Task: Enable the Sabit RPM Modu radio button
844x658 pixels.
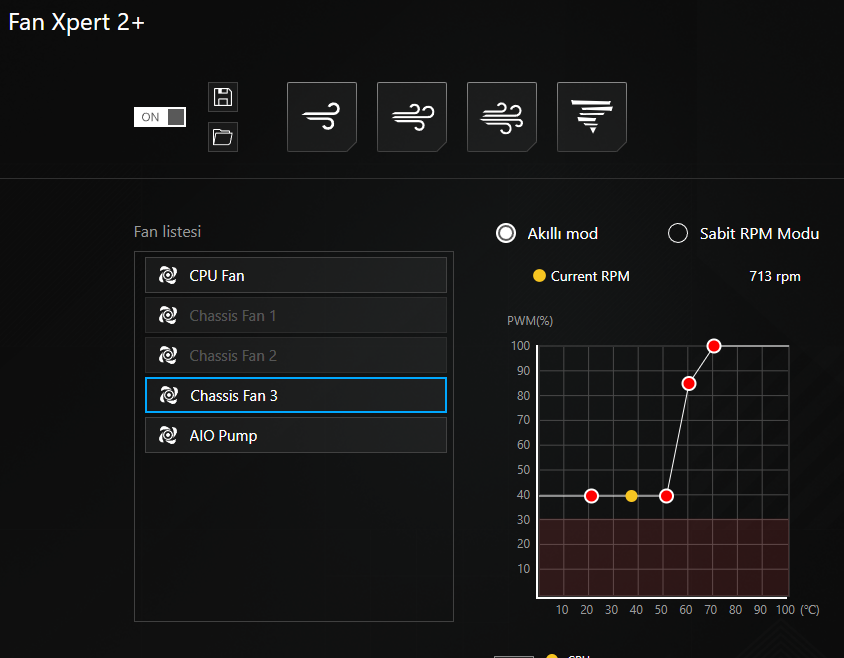Action: point(678,233)
